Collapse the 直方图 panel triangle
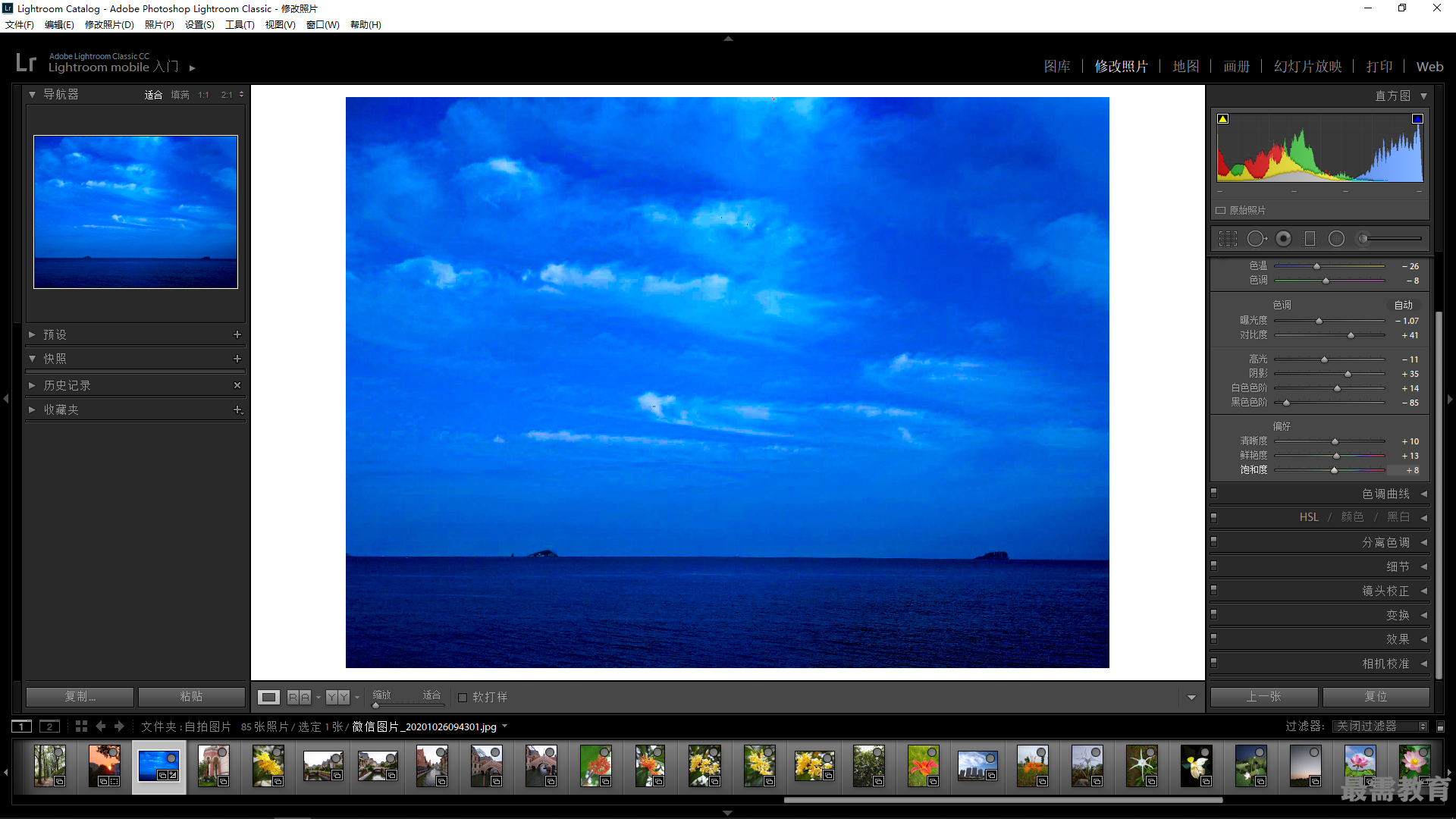Viewport: 1456px width, 819px height. pos(1423,96)
